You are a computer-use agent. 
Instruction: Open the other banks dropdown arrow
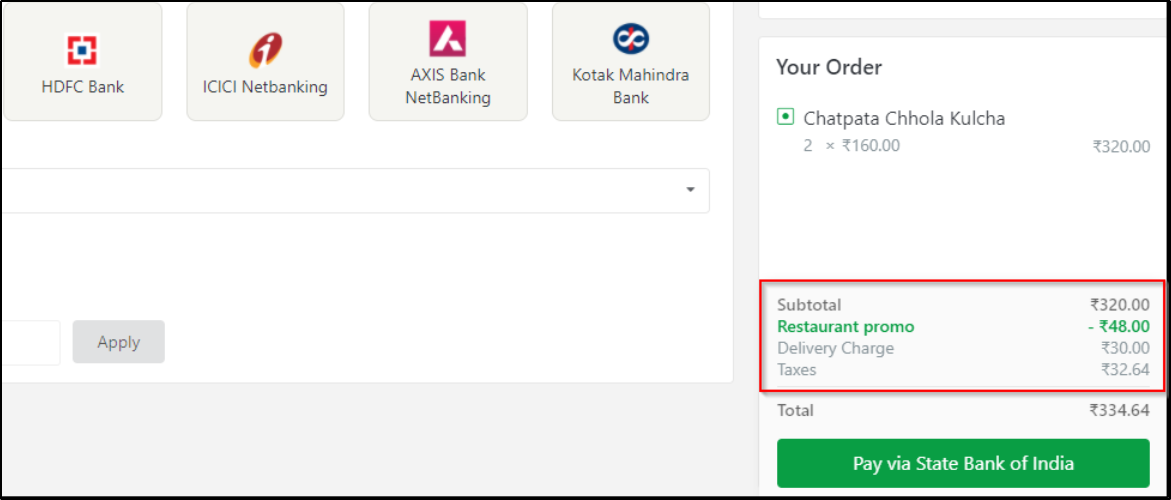click(691, 190)
